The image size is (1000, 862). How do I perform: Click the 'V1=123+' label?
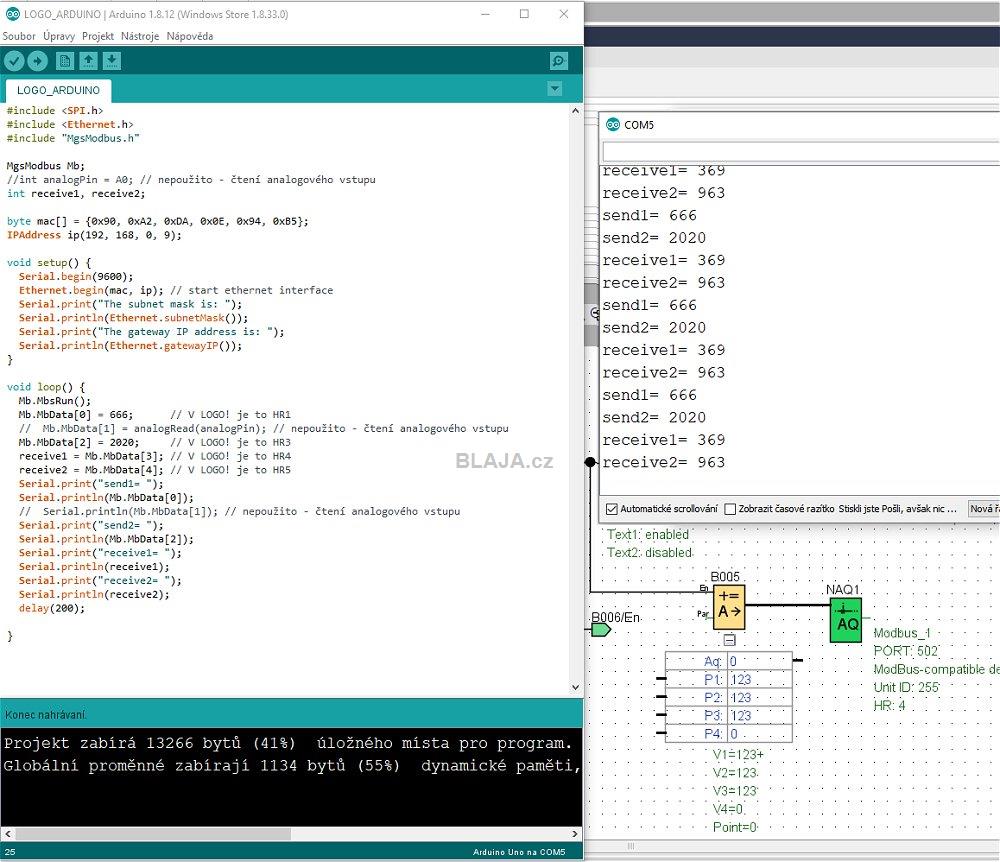click(738, 755)
